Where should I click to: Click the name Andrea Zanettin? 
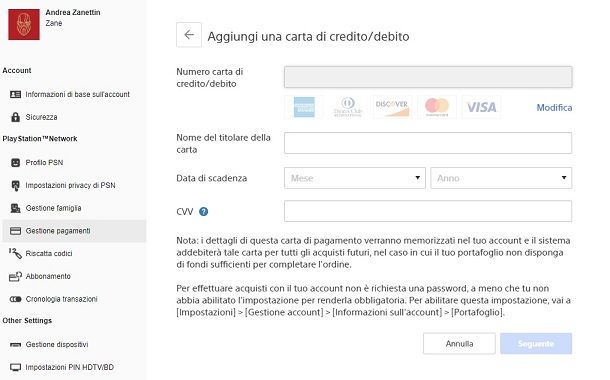[73, 12]
